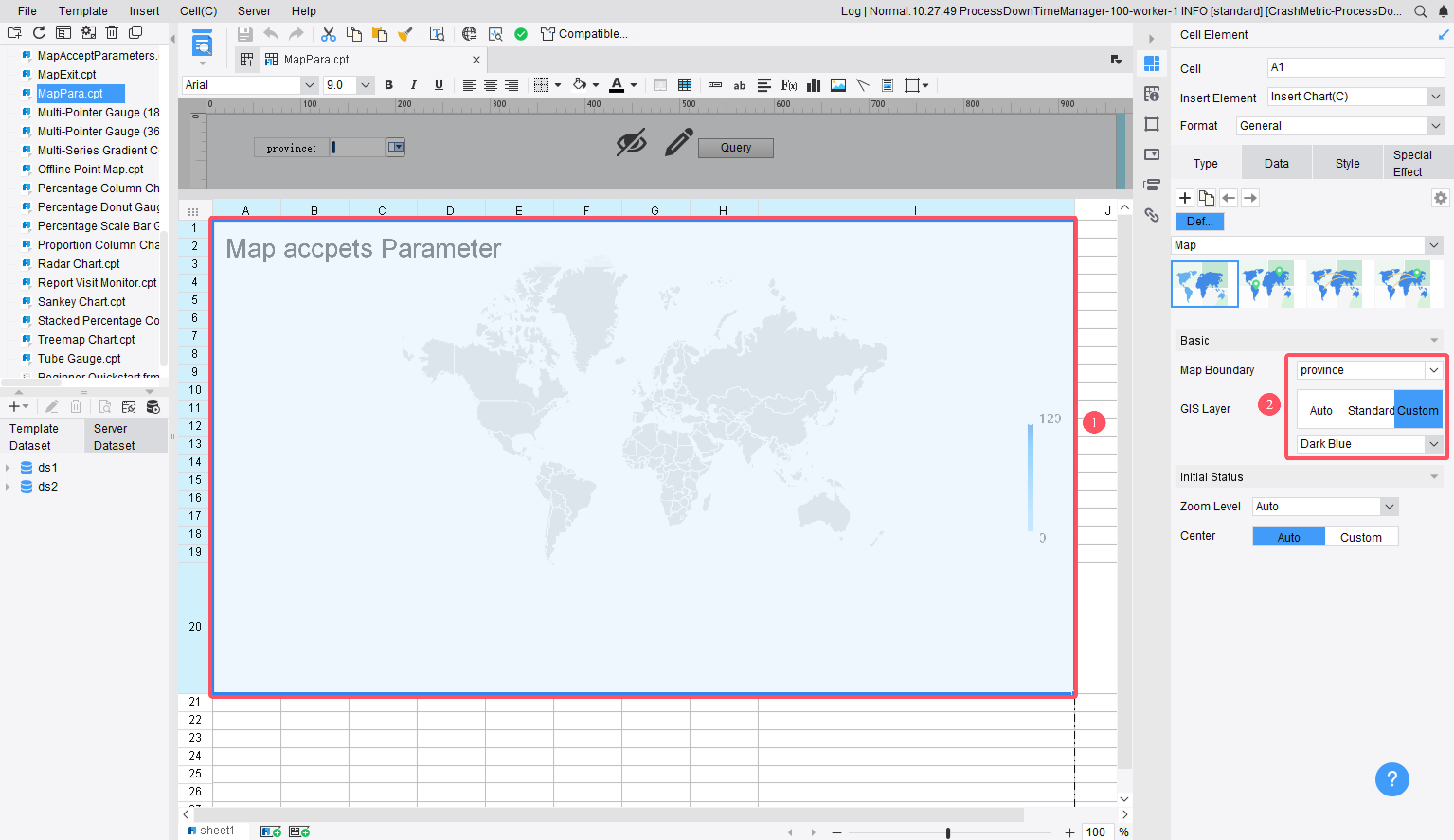The image size is (1454, 840).
Task: Click the Bold formatting icon
Action: pyautogui.click(x=389, y=85)
